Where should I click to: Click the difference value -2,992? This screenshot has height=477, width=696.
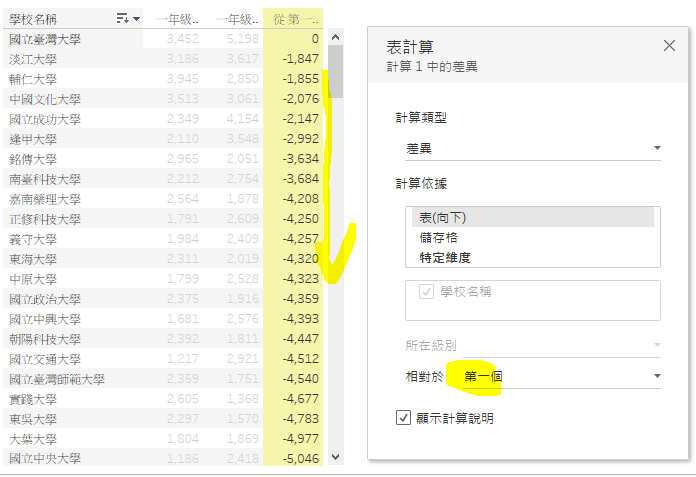click(301, 138)
